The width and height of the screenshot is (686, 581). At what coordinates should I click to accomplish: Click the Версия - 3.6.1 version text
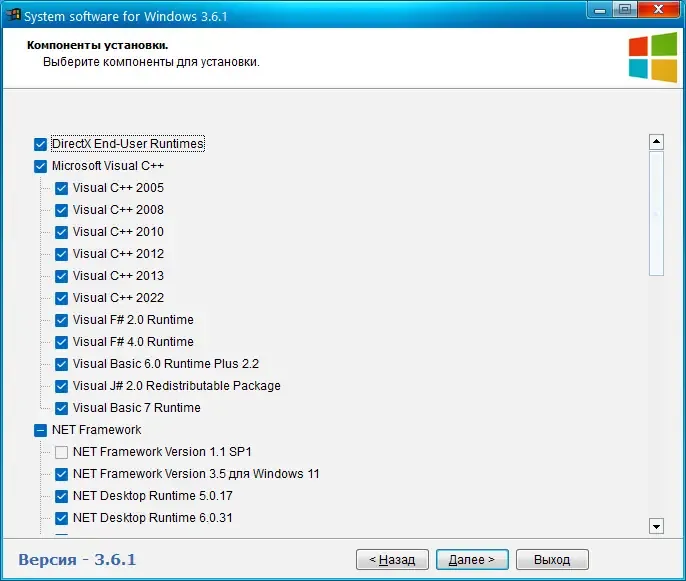pyautogui.click(x=77, y=560)
